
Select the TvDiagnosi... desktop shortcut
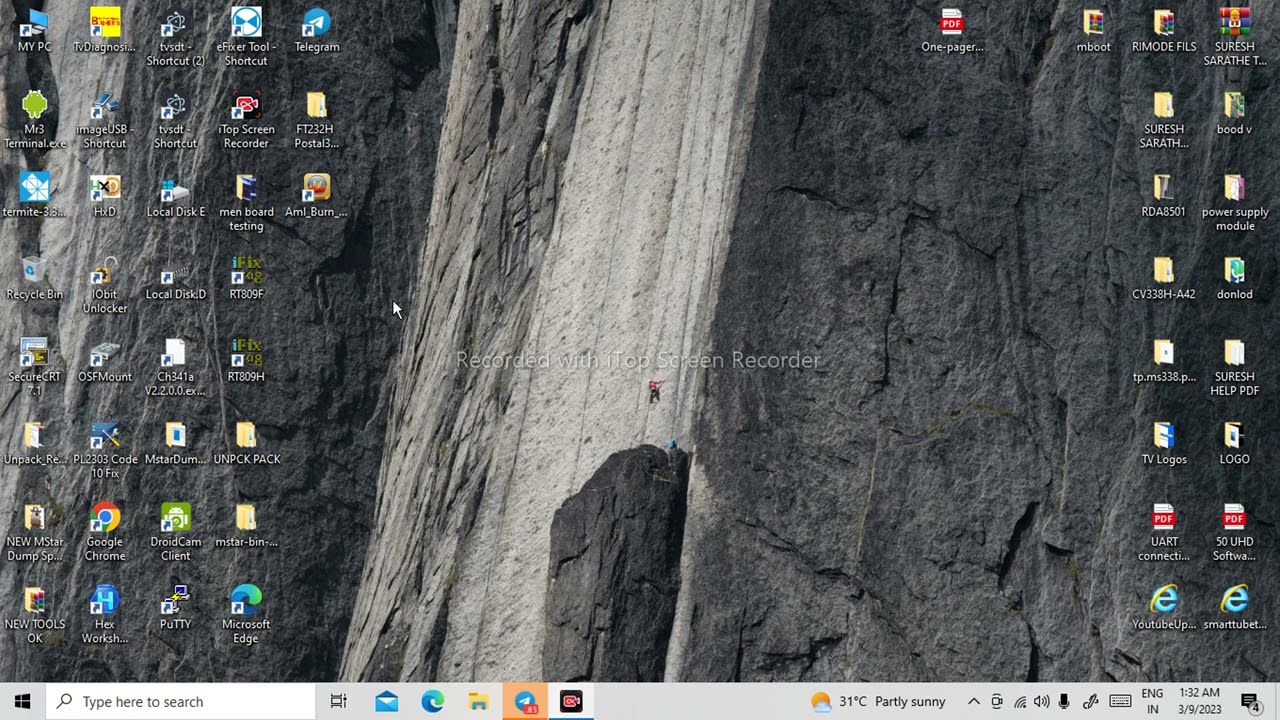pos(105,30)
